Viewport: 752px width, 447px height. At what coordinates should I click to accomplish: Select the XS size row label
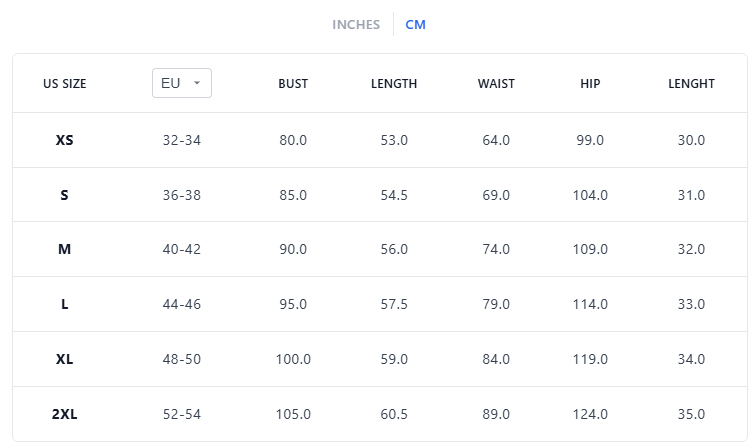pos(65,140)
